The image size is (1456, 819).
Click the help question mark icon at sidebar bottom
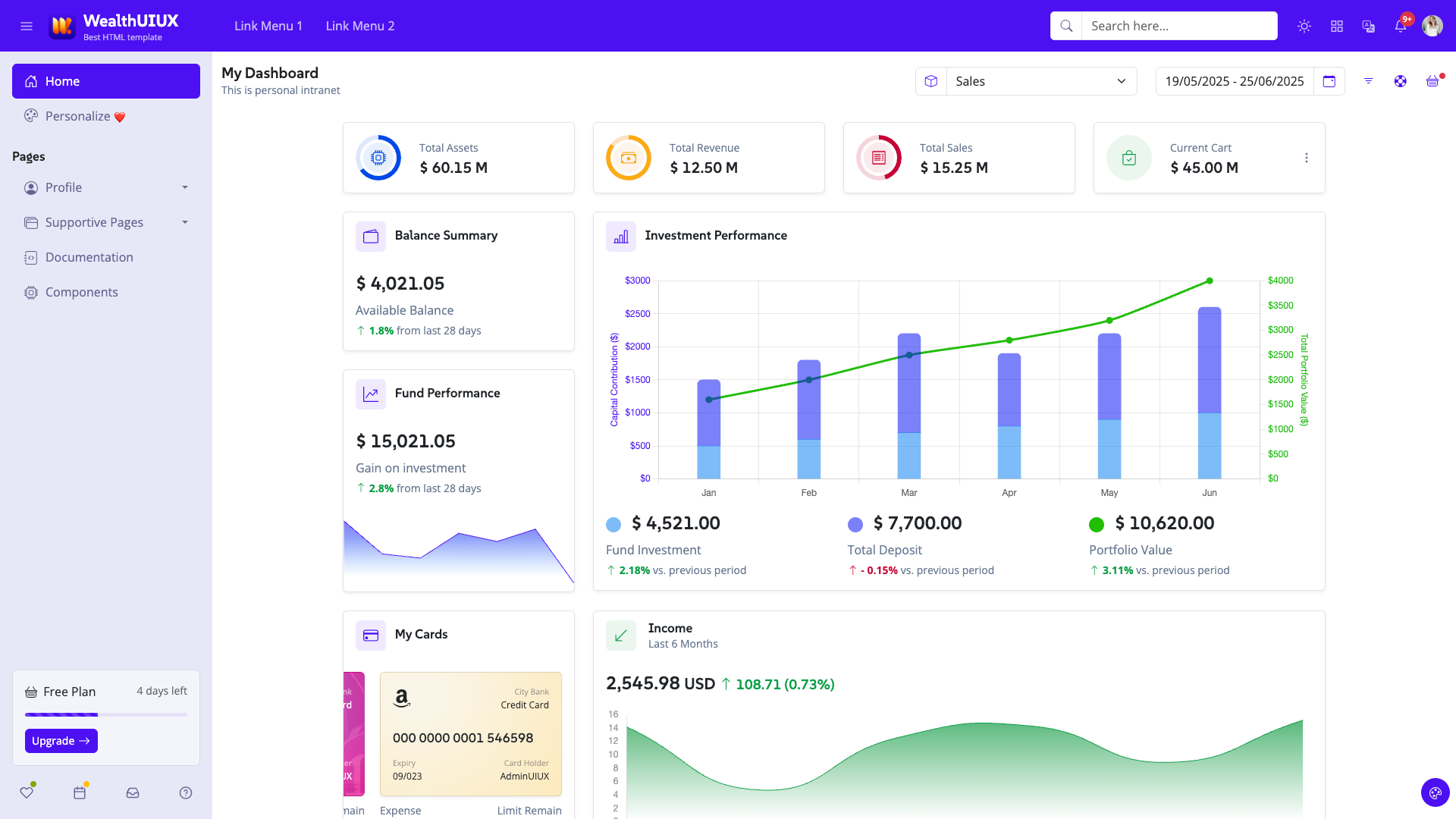(x=185, y=792)
